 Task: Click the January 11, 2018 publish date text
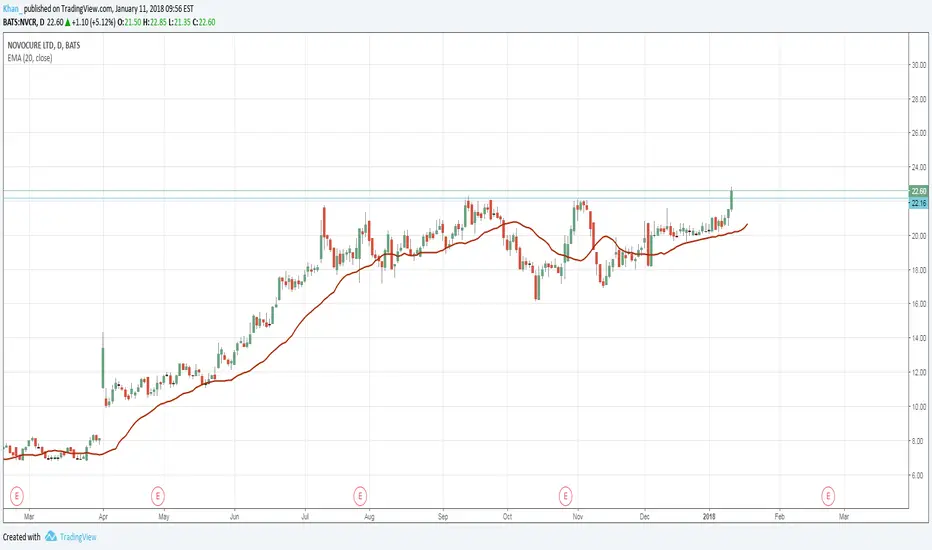[x=140, y=9]
